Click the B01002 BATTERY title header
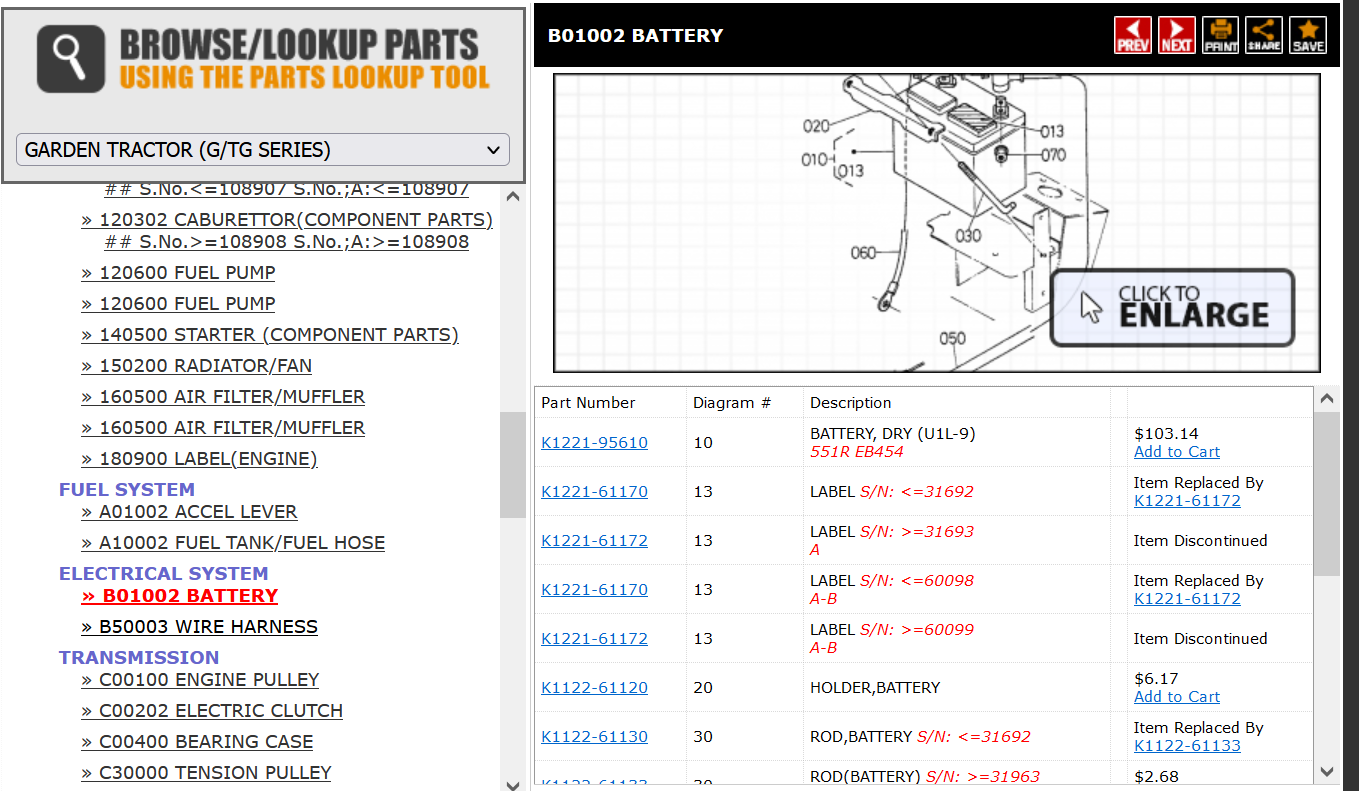 pos(635,36)
